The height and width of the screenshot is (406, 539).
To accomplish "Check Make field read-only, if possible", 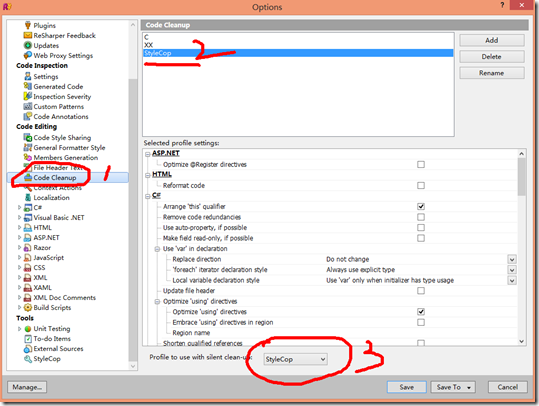I will click(421, 238).
